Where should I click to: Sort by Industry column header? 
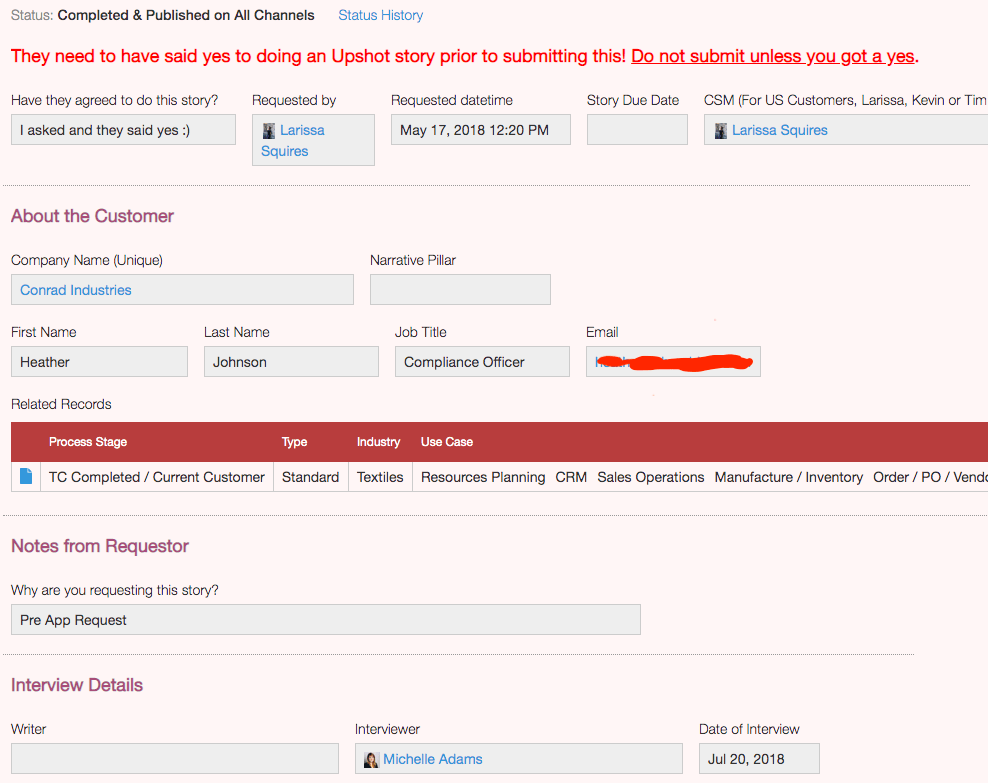coord(378,442)
